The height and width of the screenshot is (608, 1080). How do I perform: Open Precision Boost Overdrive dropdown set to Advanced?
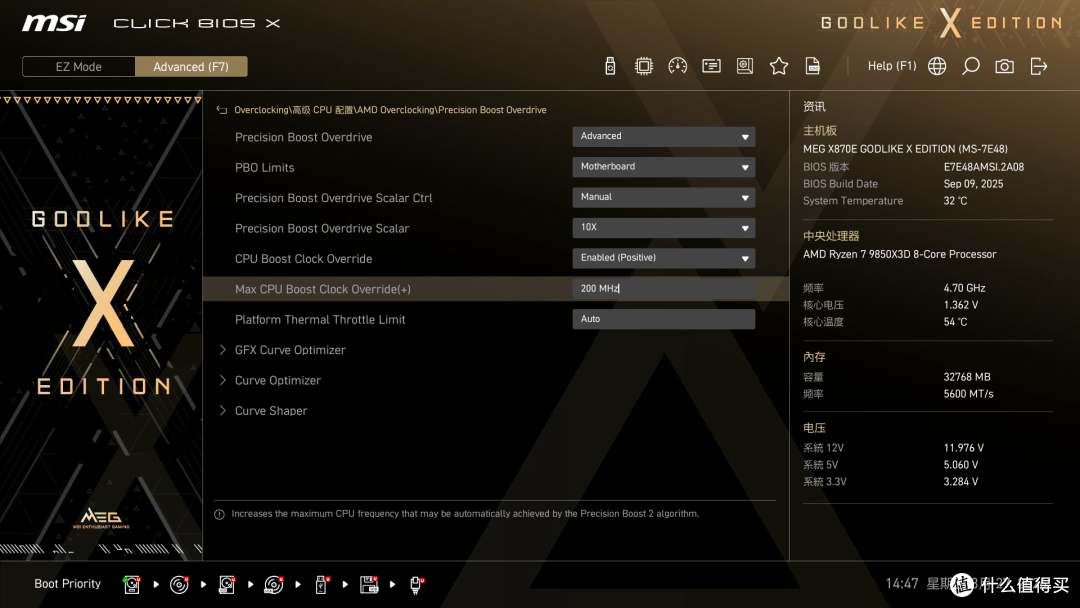(x=663, y=136)
